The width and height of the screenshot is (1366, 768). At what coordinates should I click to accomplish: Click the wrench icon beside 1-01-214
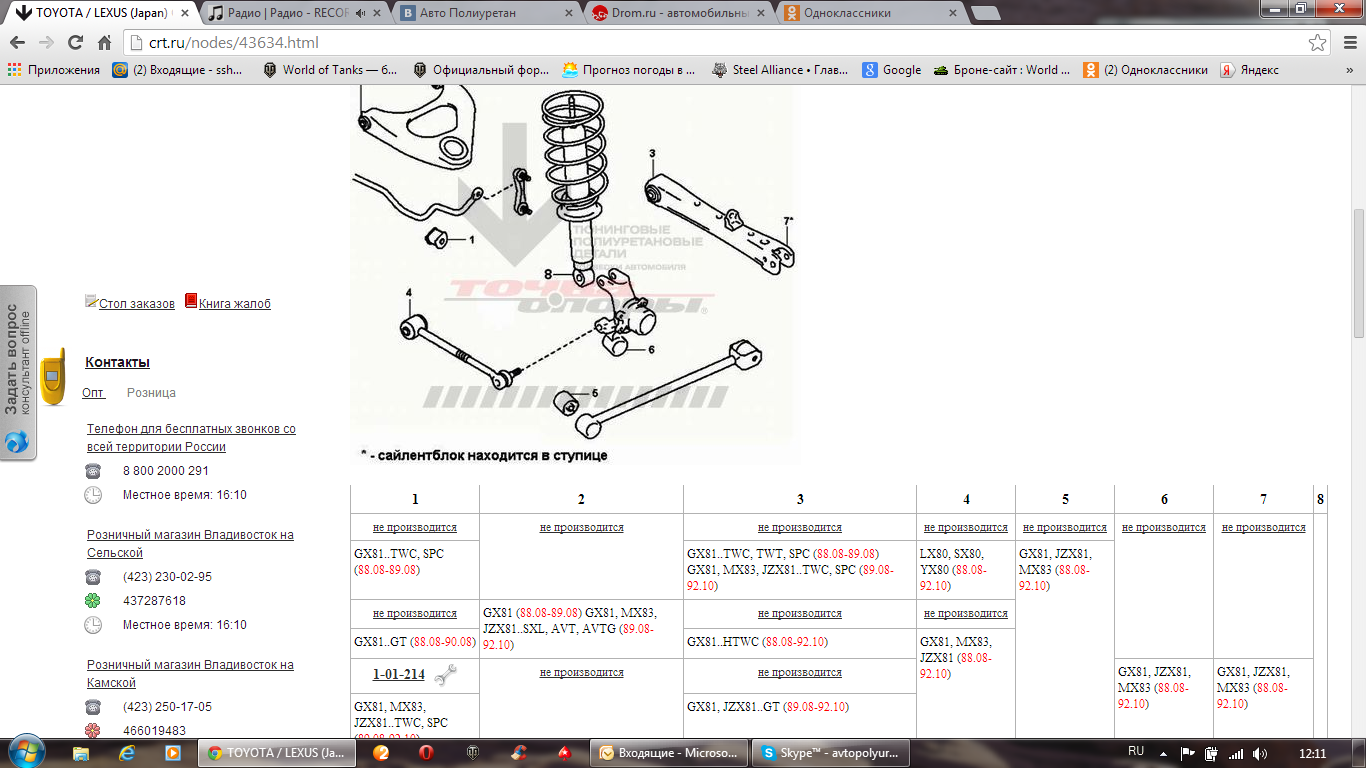(x=445, y=675)
